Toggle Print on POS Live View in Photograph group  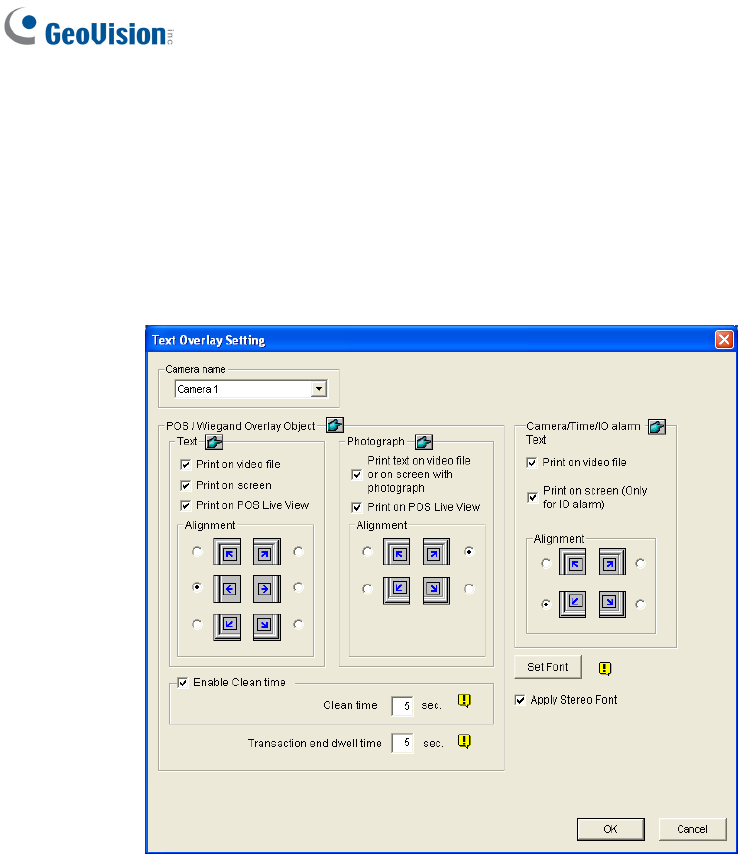tap(357, 508)
